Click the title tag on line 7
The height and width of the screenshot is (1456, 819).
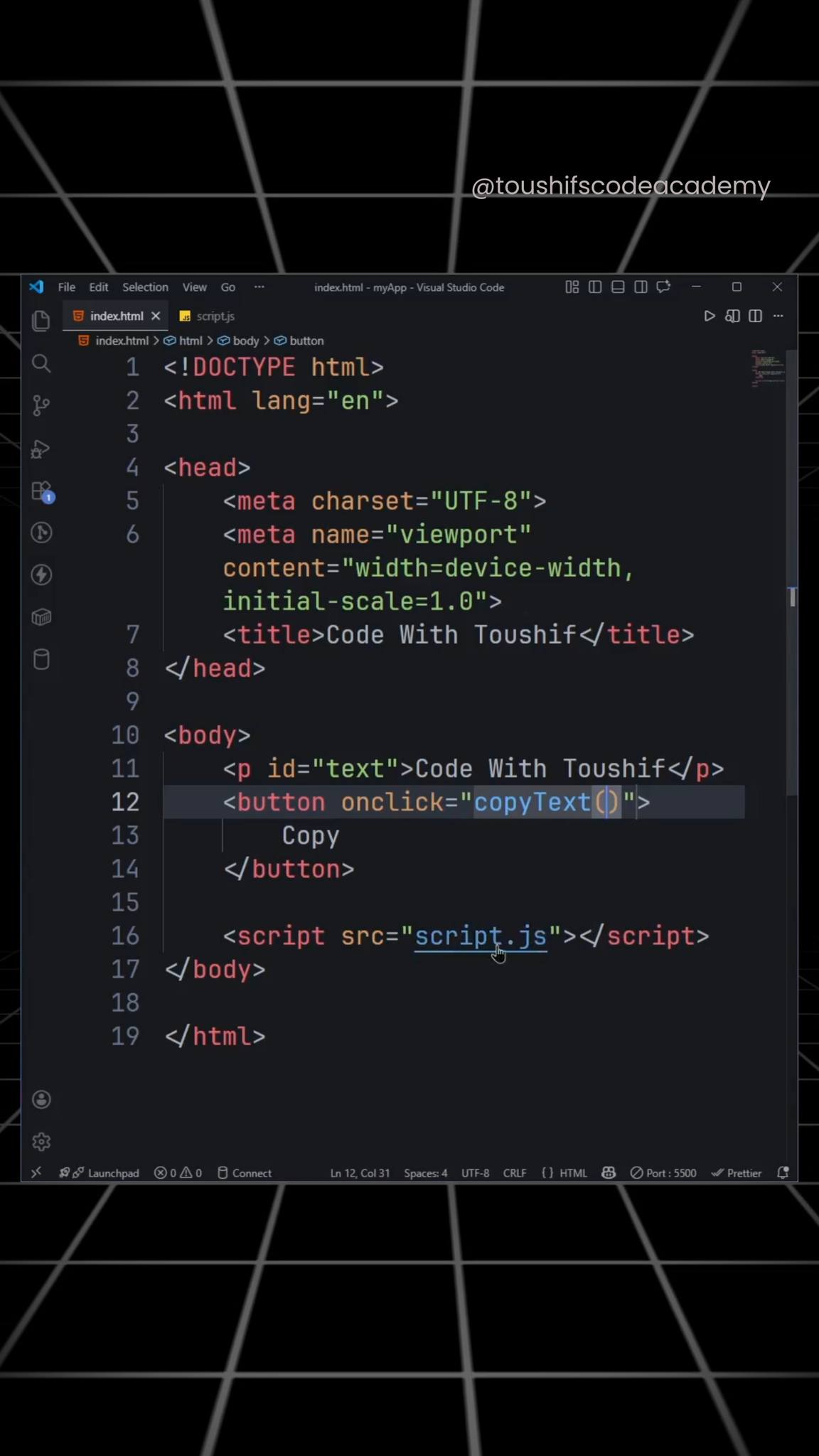coord(459,634)
